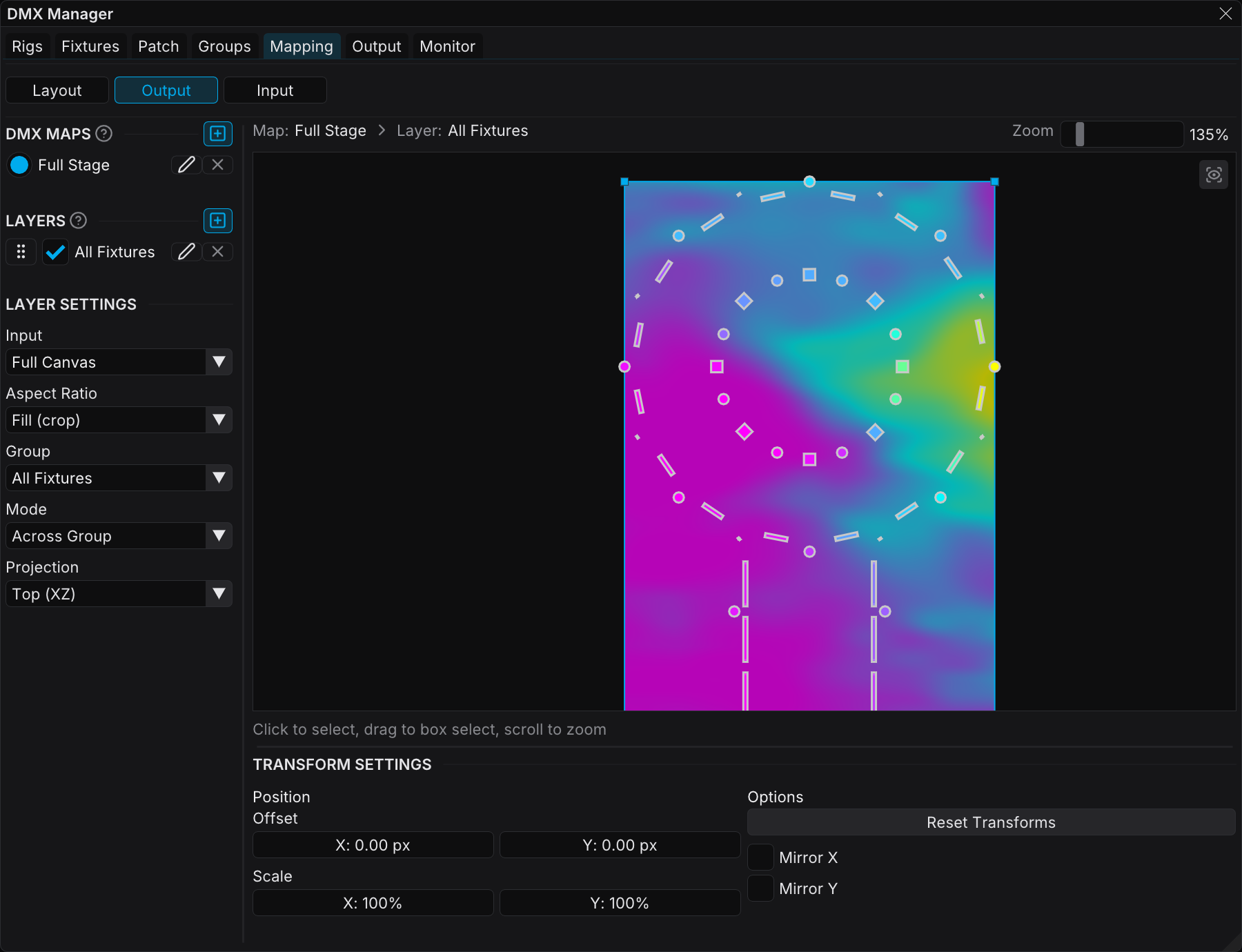Click the Offset Y value field
1242x952 pixels.
pyautogui.click(x=620, y=845)
